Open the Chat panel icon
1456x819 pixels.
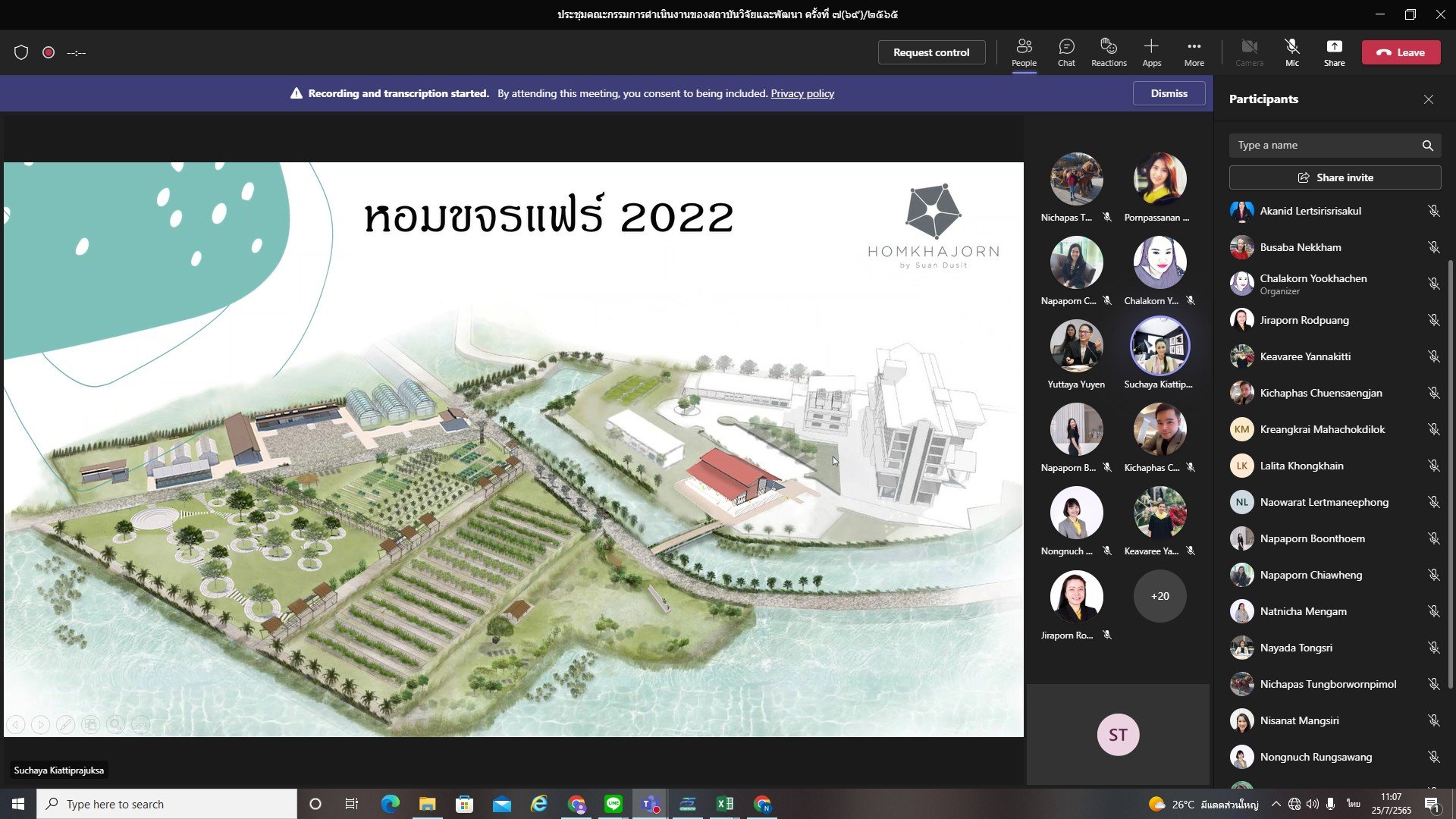click(x=1066, y=52)
